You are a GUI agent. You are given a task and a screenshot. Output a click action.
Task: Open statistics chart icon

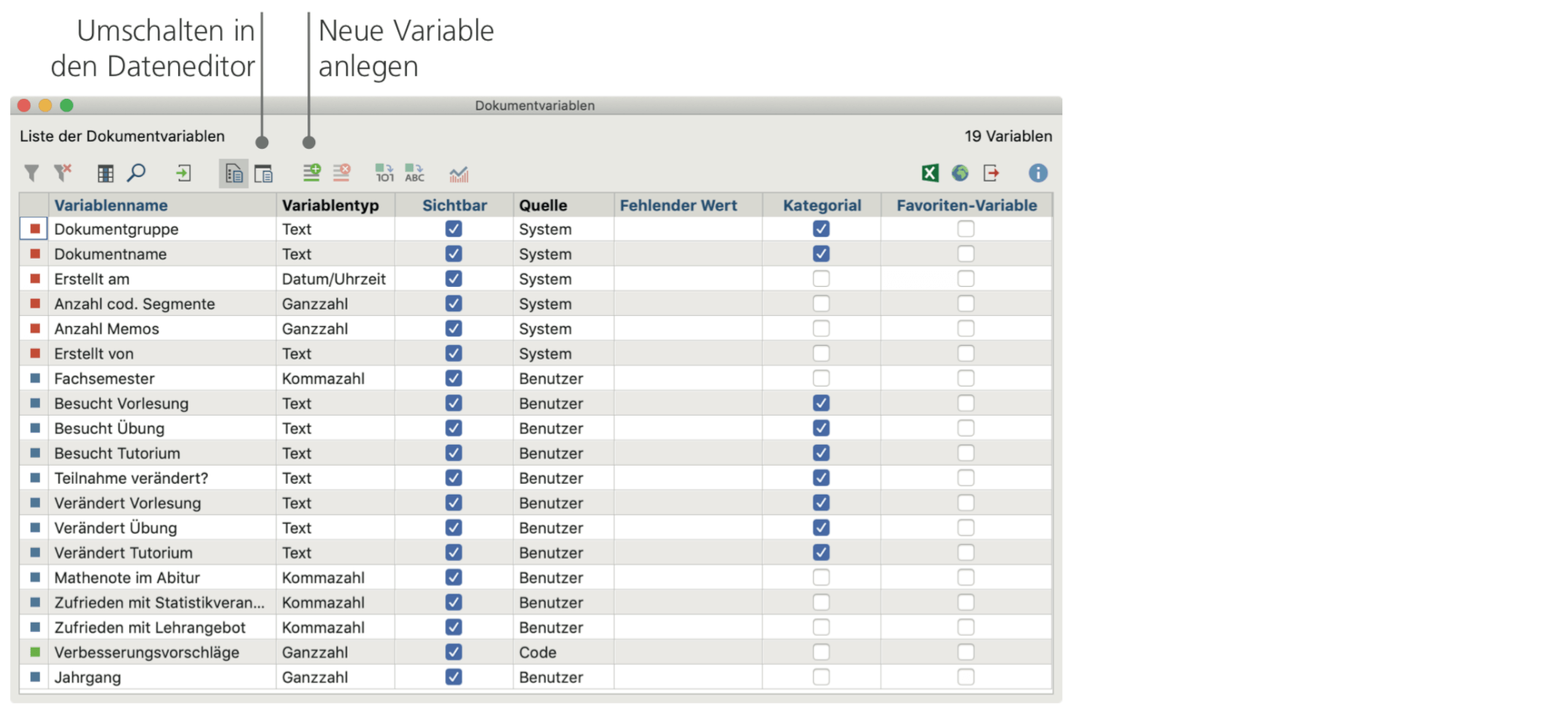click(459, 173)
